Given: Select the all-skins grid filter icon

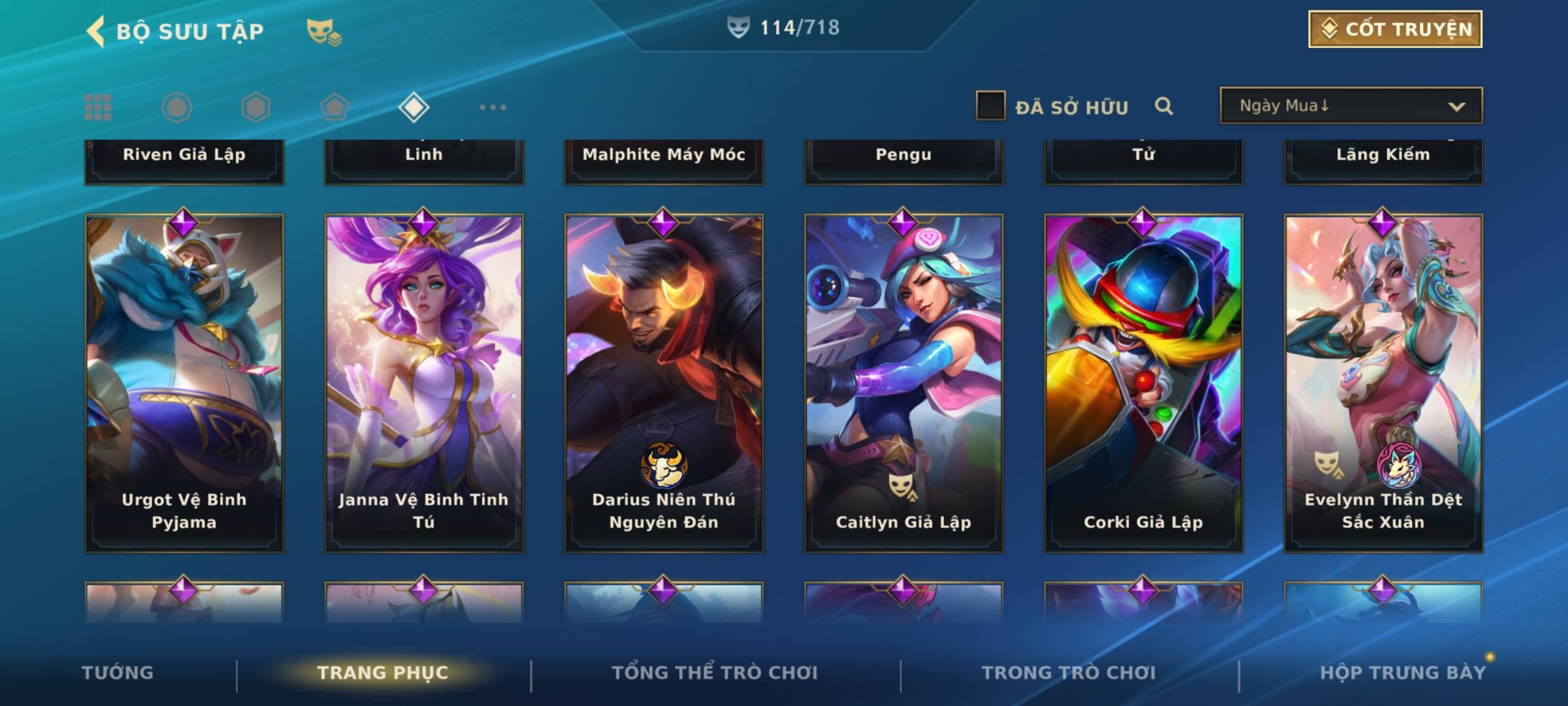Looking at the screenshot, I should 98,107.
